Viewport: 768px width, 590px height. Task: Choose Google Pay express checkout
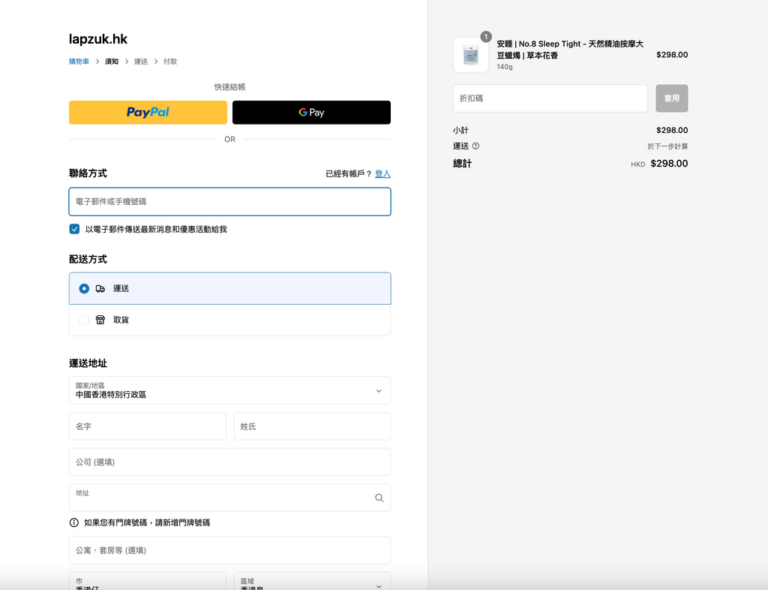pyautogui.click(x=312, y=112)
